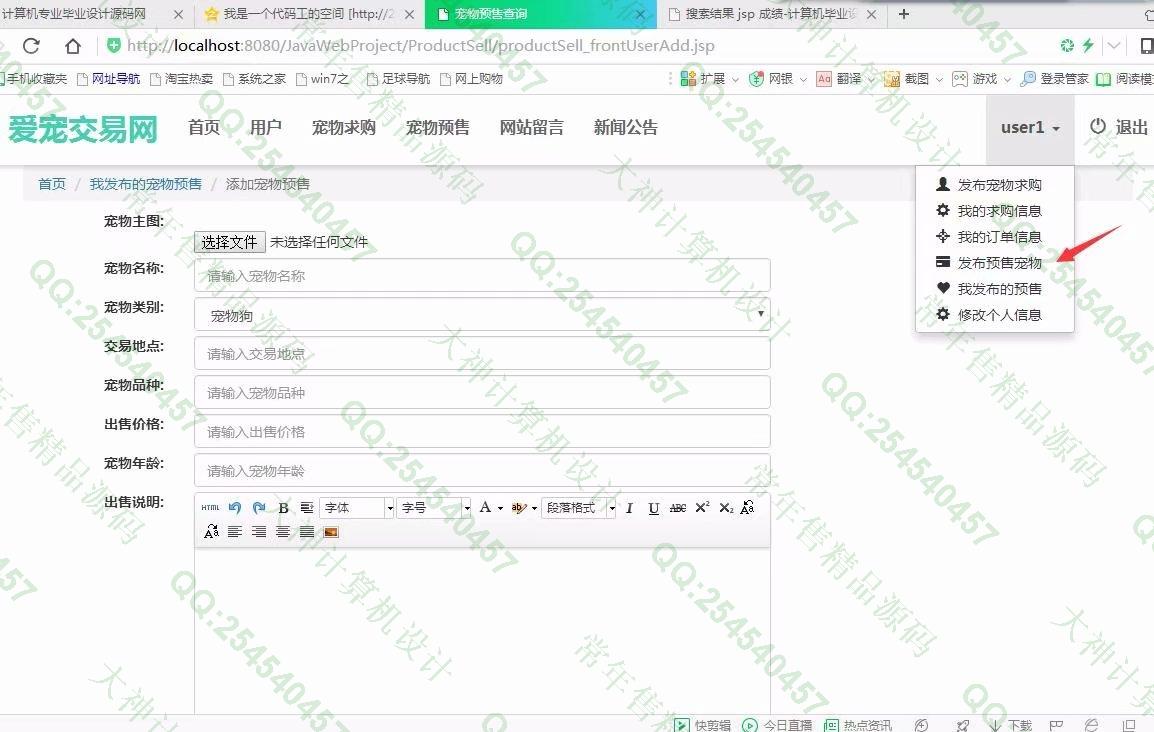Open 今日直播 in status bar
Viewport: 1154px width, 732px height.
[777, 725]
